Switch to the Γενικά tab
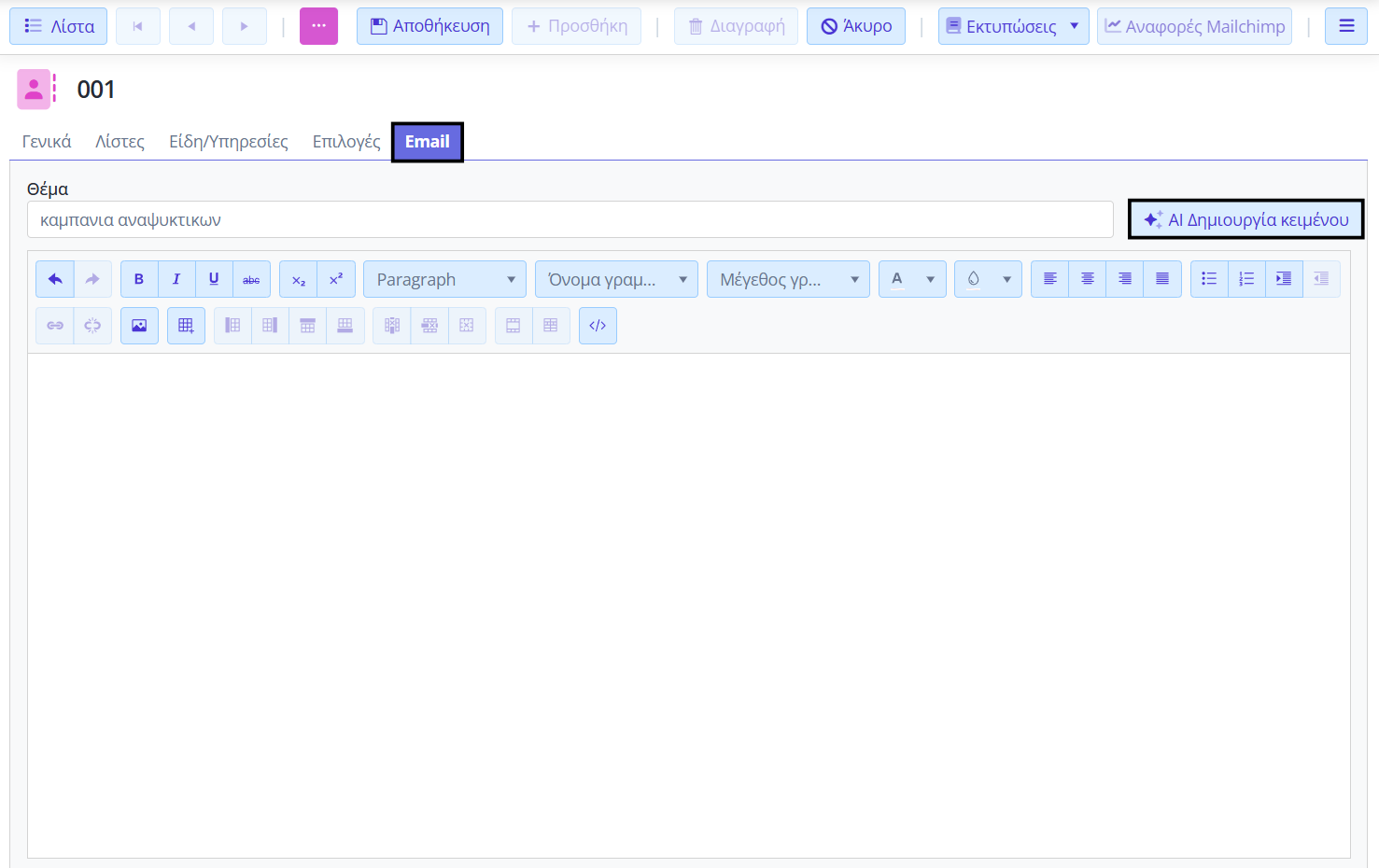The height and width of the screenshot is (868, 1379). pyautogui.click(x=47, y=142)
